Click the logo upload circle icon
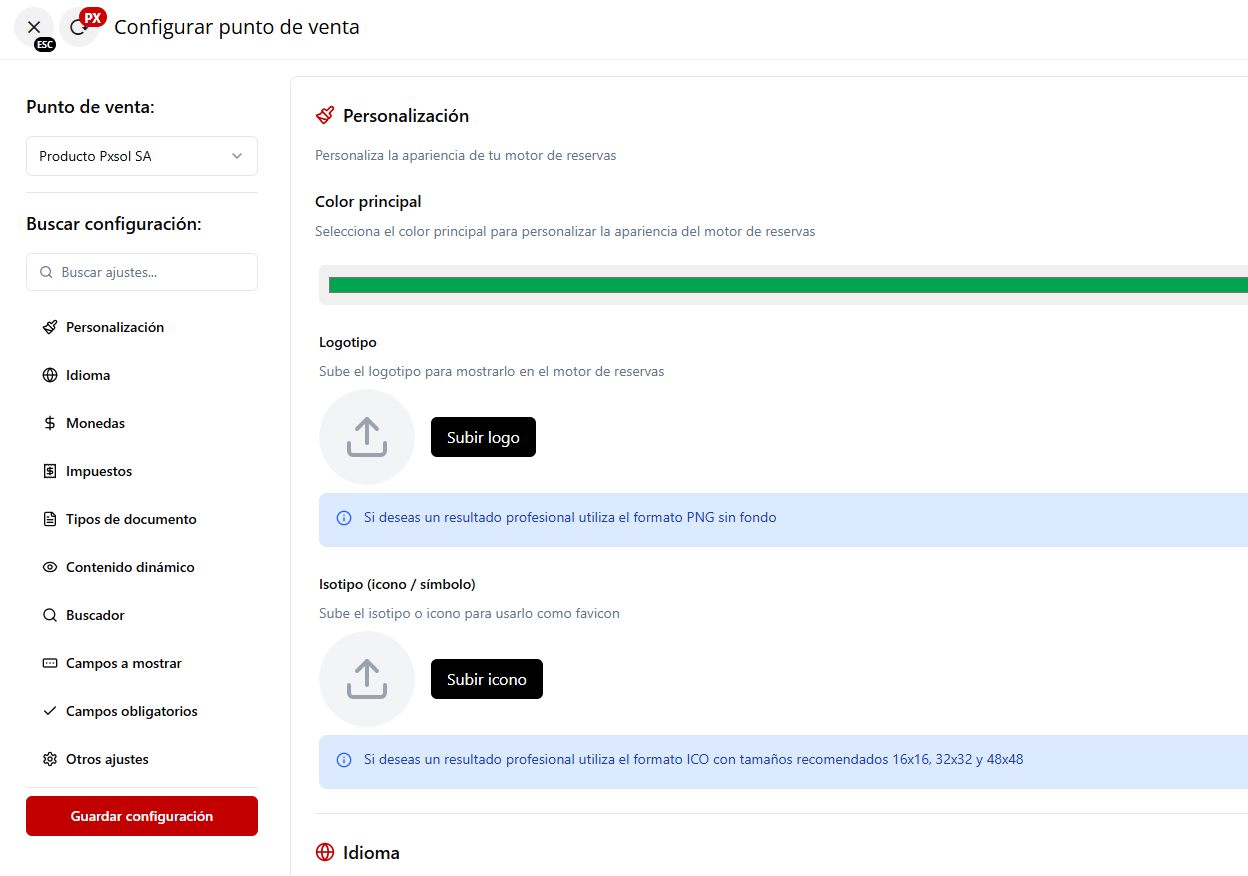 [x=367, y=437]
